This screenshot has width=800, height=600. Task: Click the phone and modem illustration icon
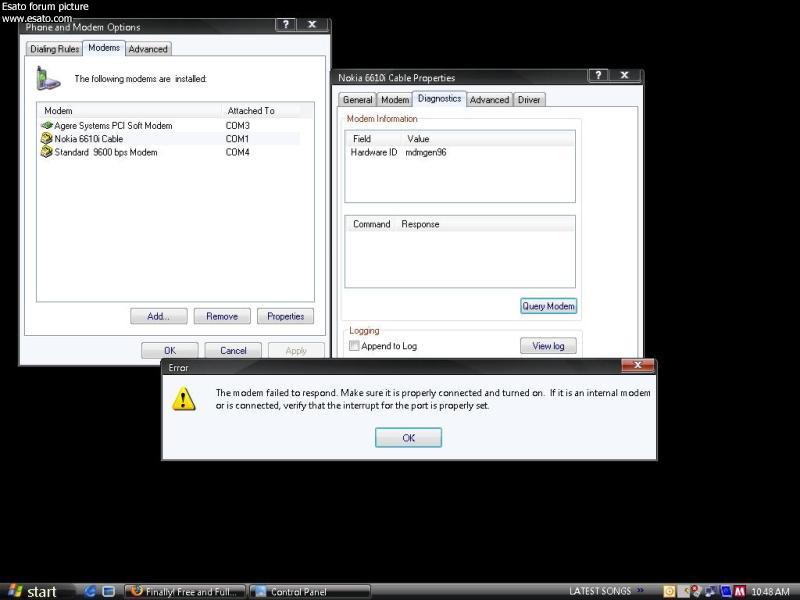[x=48, y=79]
